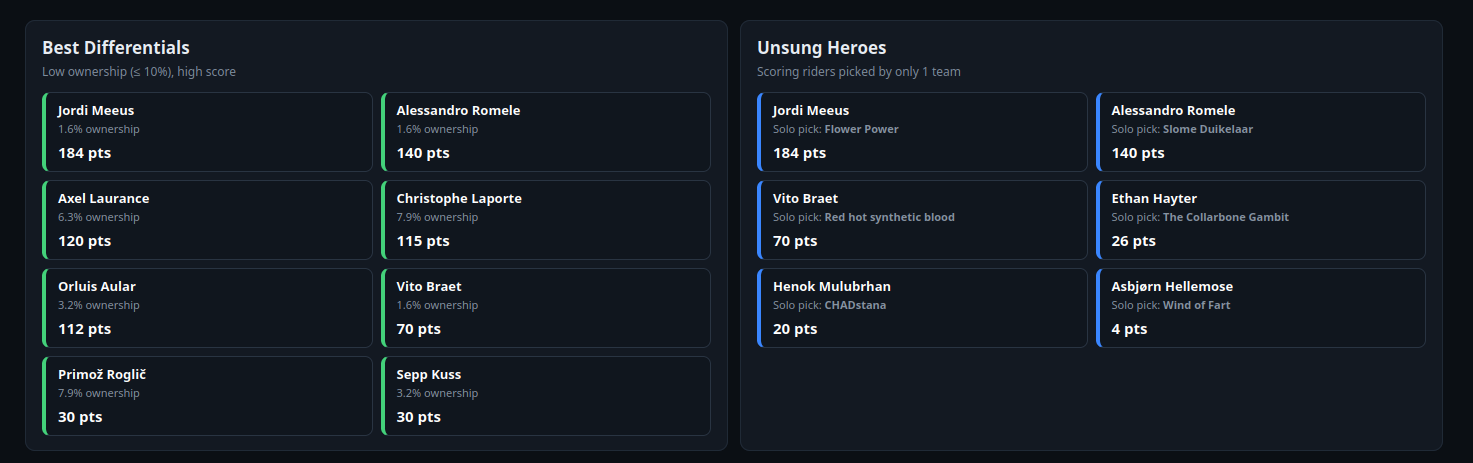This screenshot has width=1473, height=463.
Task: Click the Slome Duikelaar team name
Action: (x=1208, y=129)
